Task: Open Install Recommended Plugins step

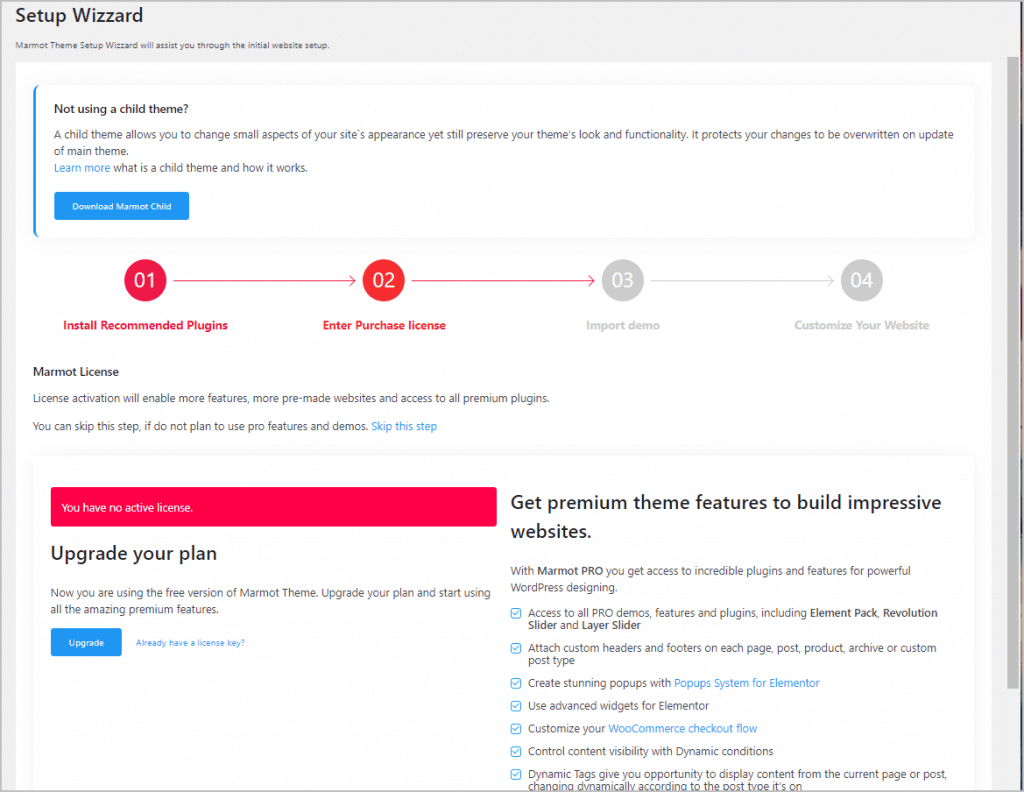Action: pyautogui.click(x=145, y=325)
